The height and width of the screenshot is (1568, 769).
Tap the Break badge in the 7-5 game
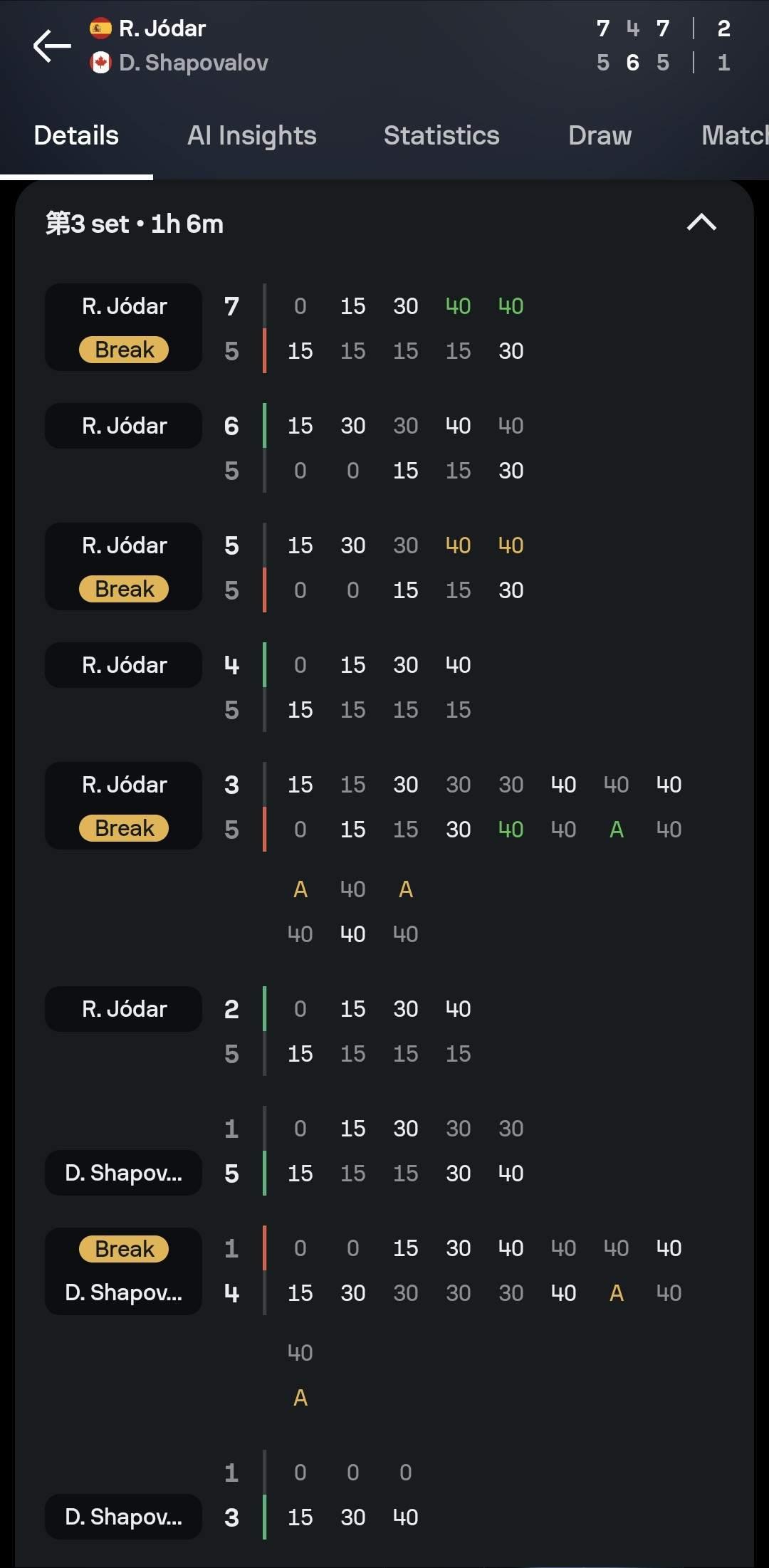click(124, 350)
